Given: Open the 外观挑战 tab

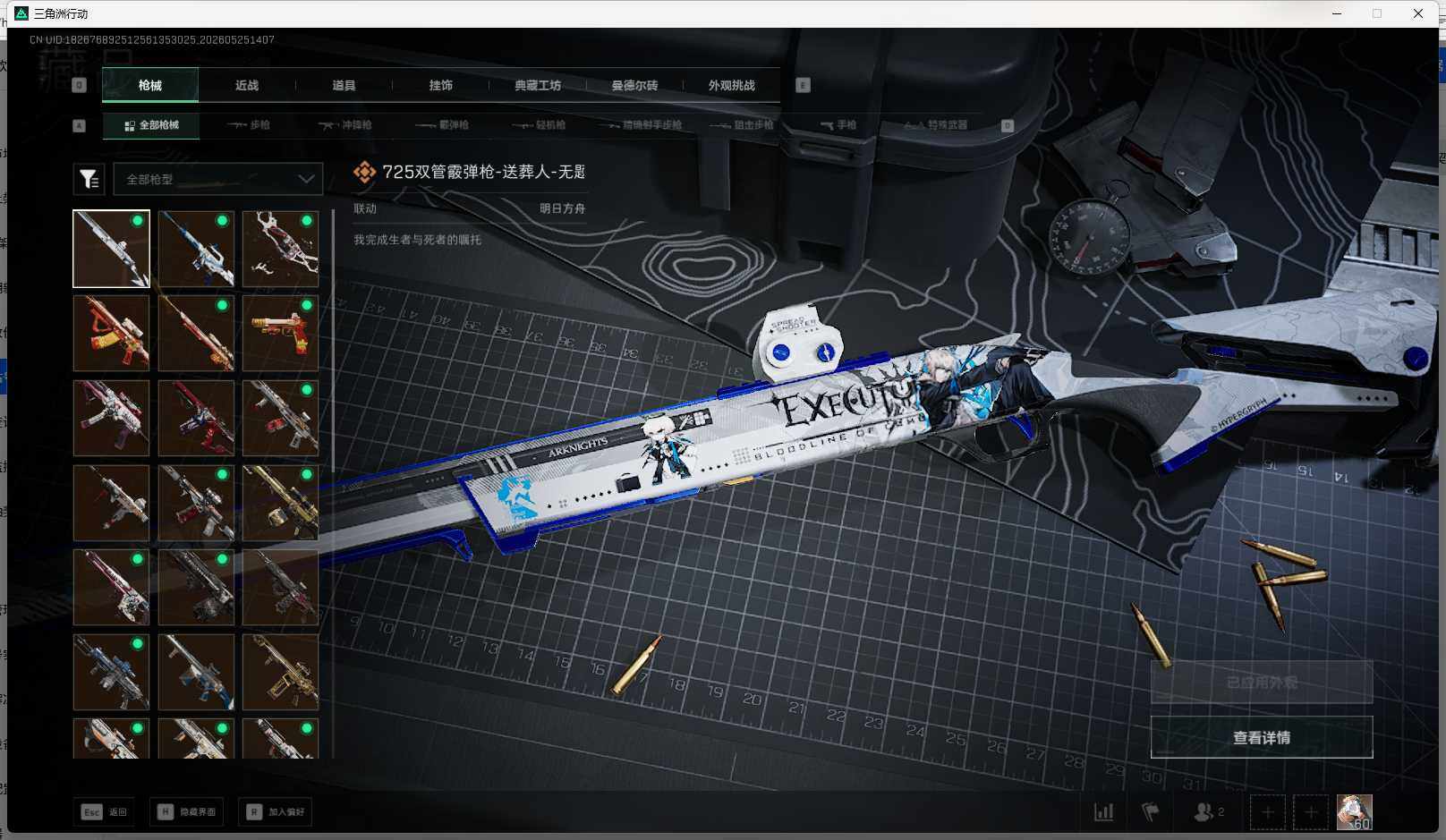Looking at the screenshot, I should pos(731,85).
